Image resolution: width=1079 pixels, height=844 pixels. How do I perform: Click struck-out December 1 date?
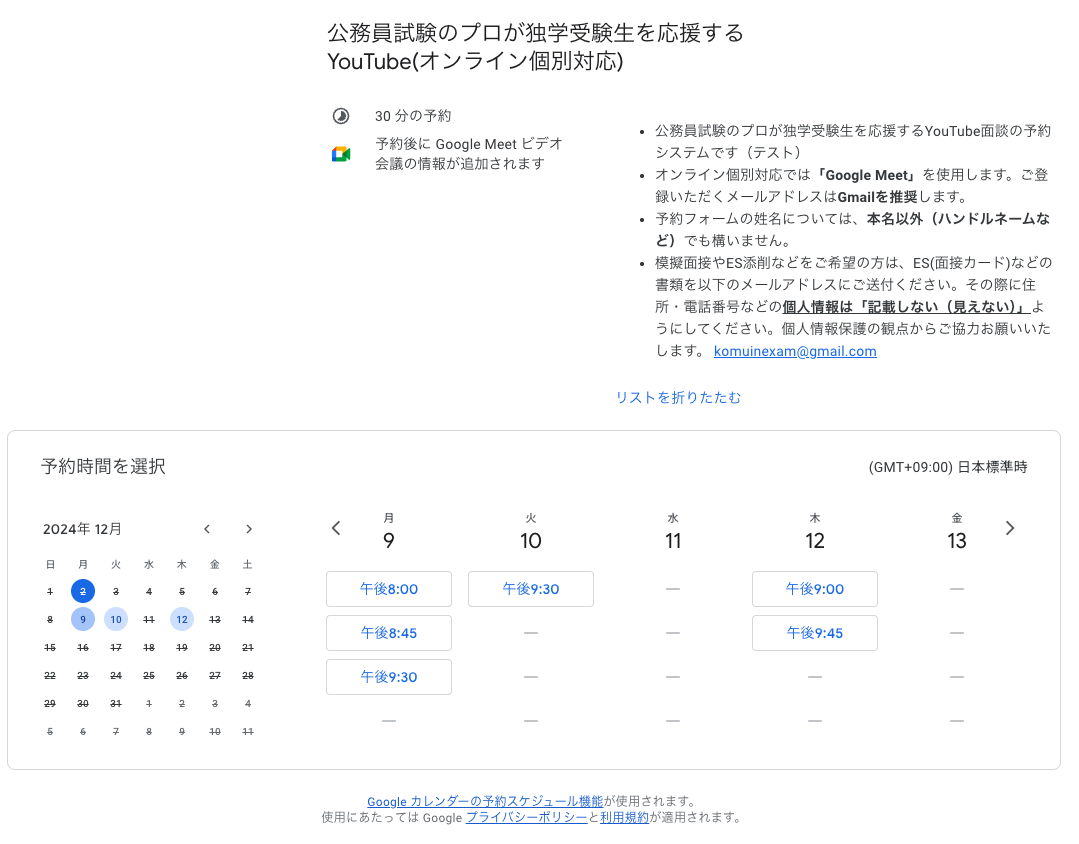[x=50, y=591]
